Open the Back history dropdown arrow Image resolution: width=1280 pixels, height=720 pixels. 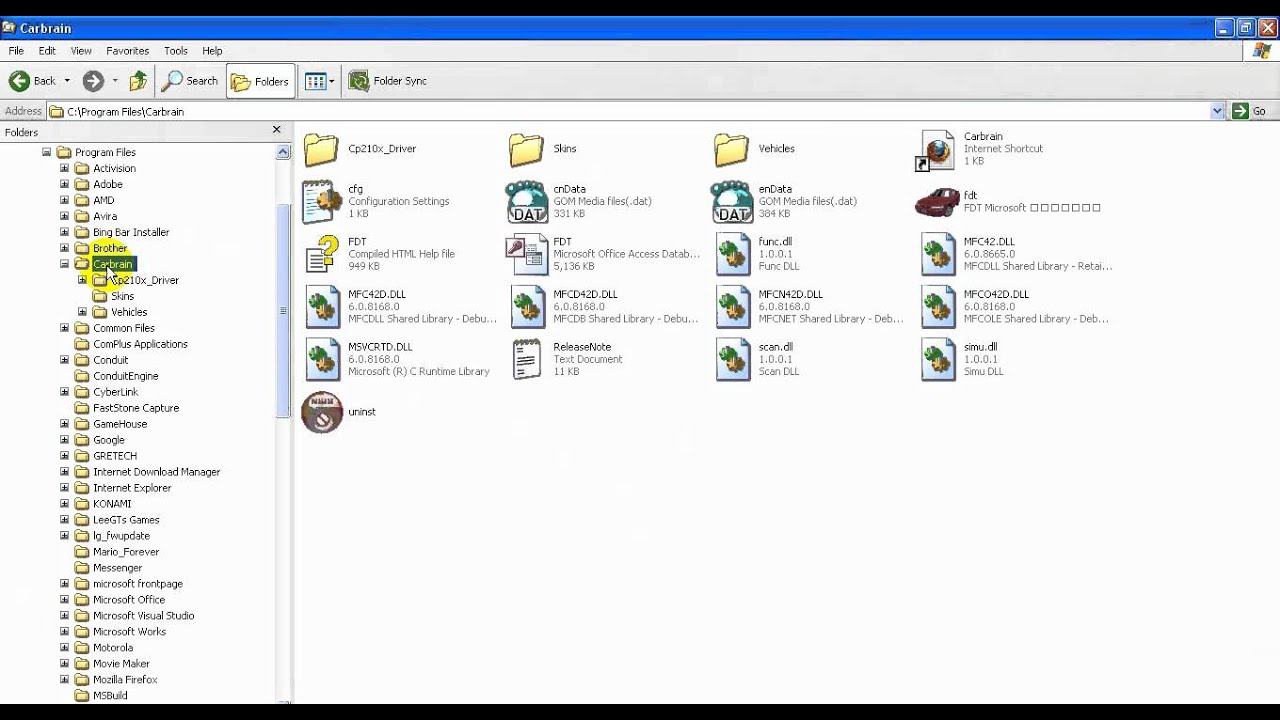[67, 81]
